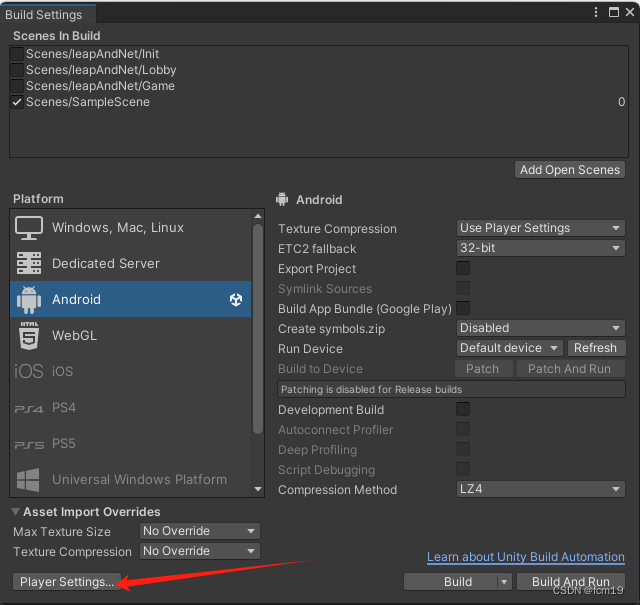Select the Universal Windows Platform entry
640x605 pixels.
(131, 479)
